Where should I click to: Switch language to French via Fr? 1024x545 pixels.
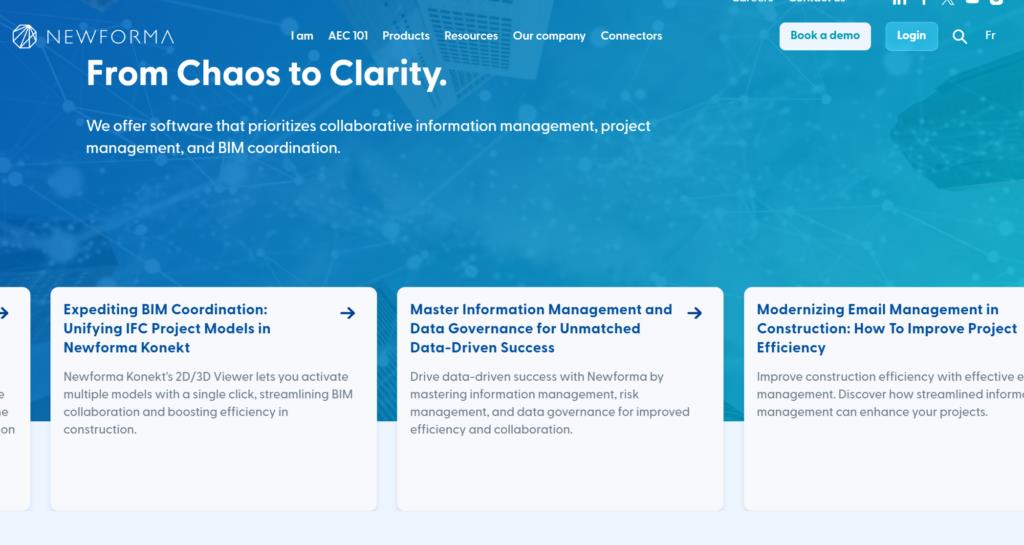tap(990, 36)
